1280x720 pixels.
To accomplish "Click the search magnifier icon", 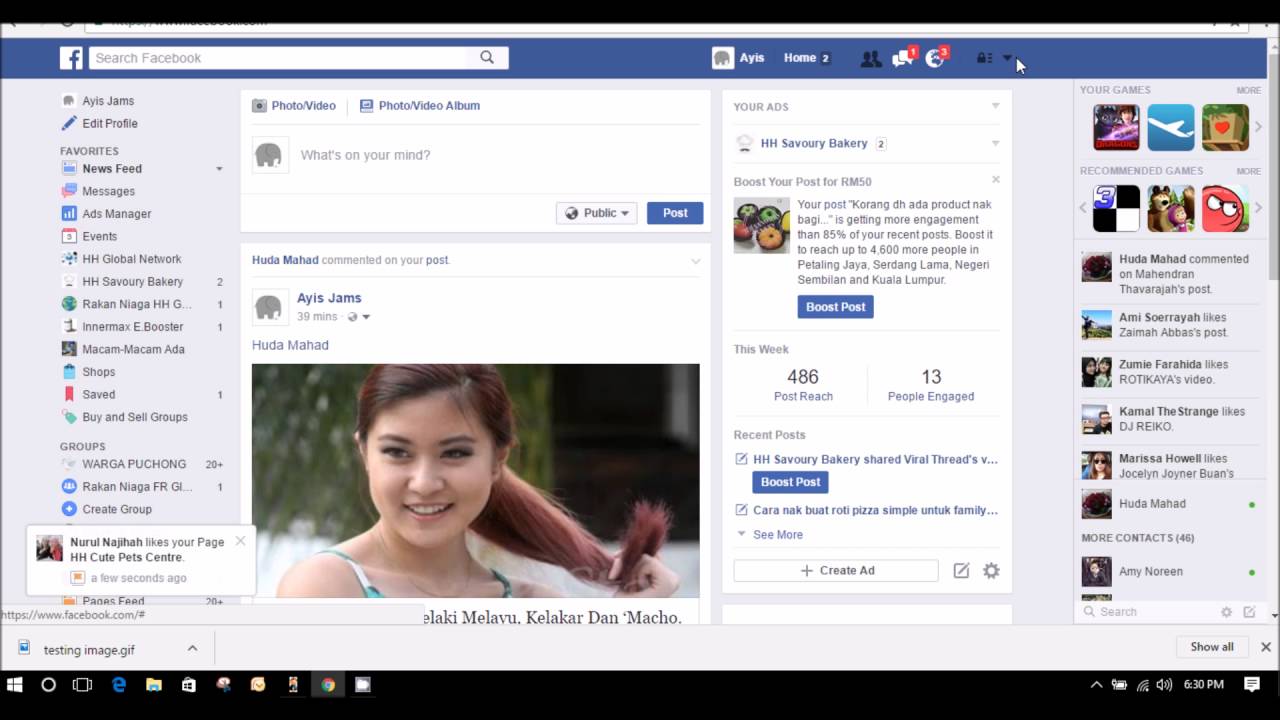I will [487, 58].
